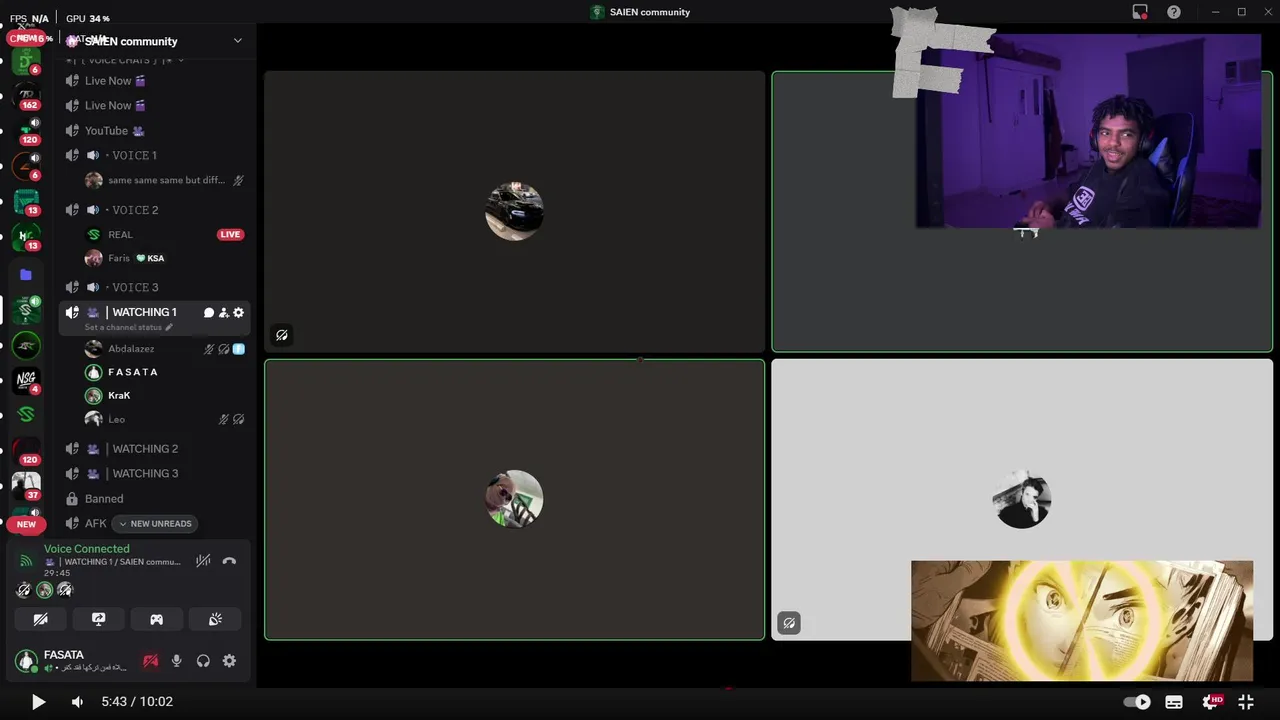Create invite for WATCHING 1 channel
The height and width of the screenshot is (720, 1280).
pyautogui.click(x=224, y=313)
